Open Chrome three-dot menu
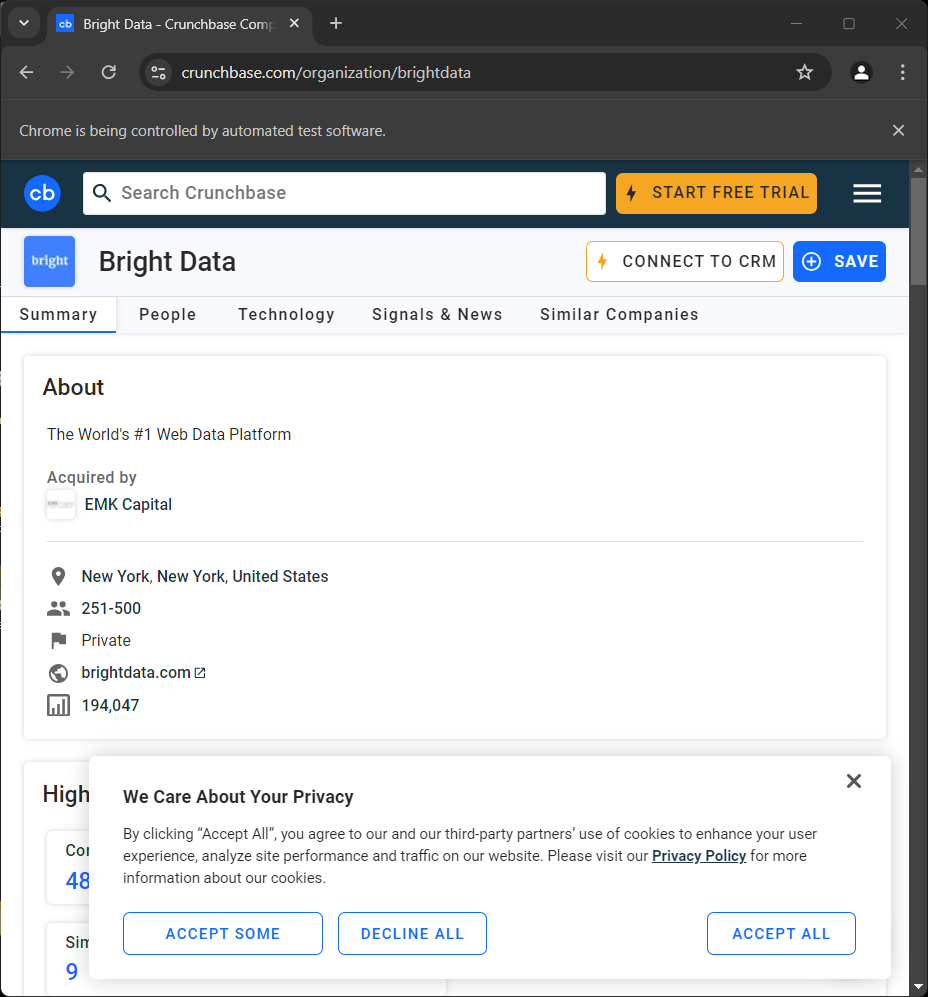Screen dimensions: 928x997 (x=902, y=72)
